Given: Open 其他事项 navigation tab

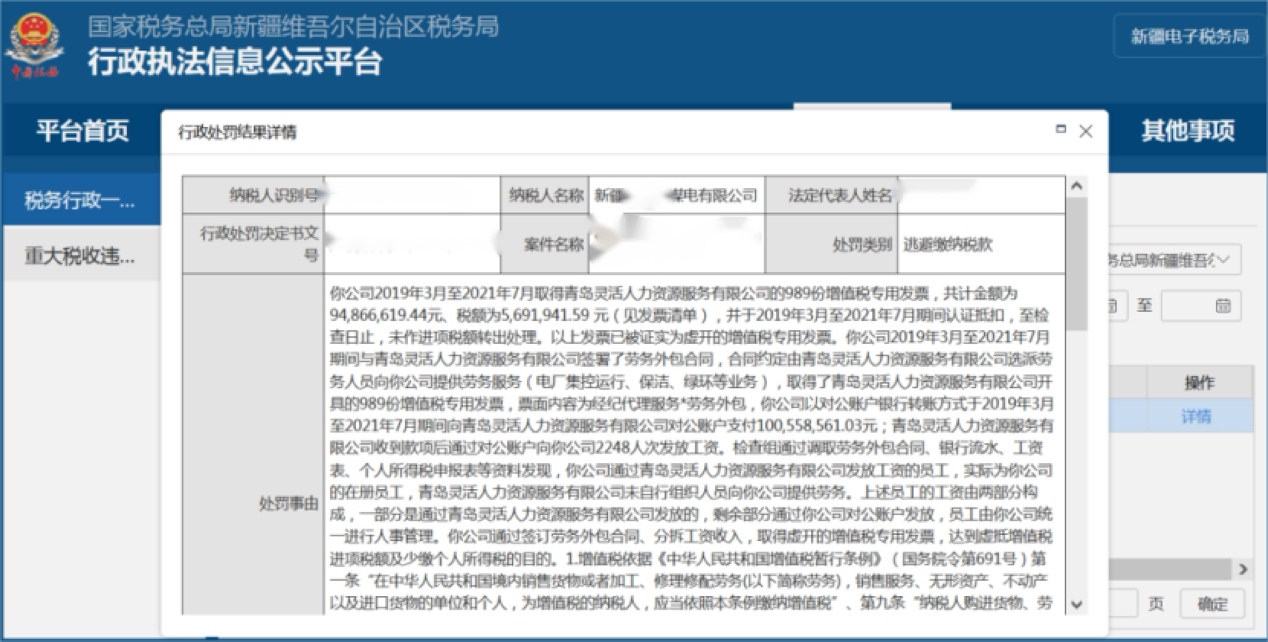Looking at the screenshot, I should pyautogui.click(x=1187, y=131).
